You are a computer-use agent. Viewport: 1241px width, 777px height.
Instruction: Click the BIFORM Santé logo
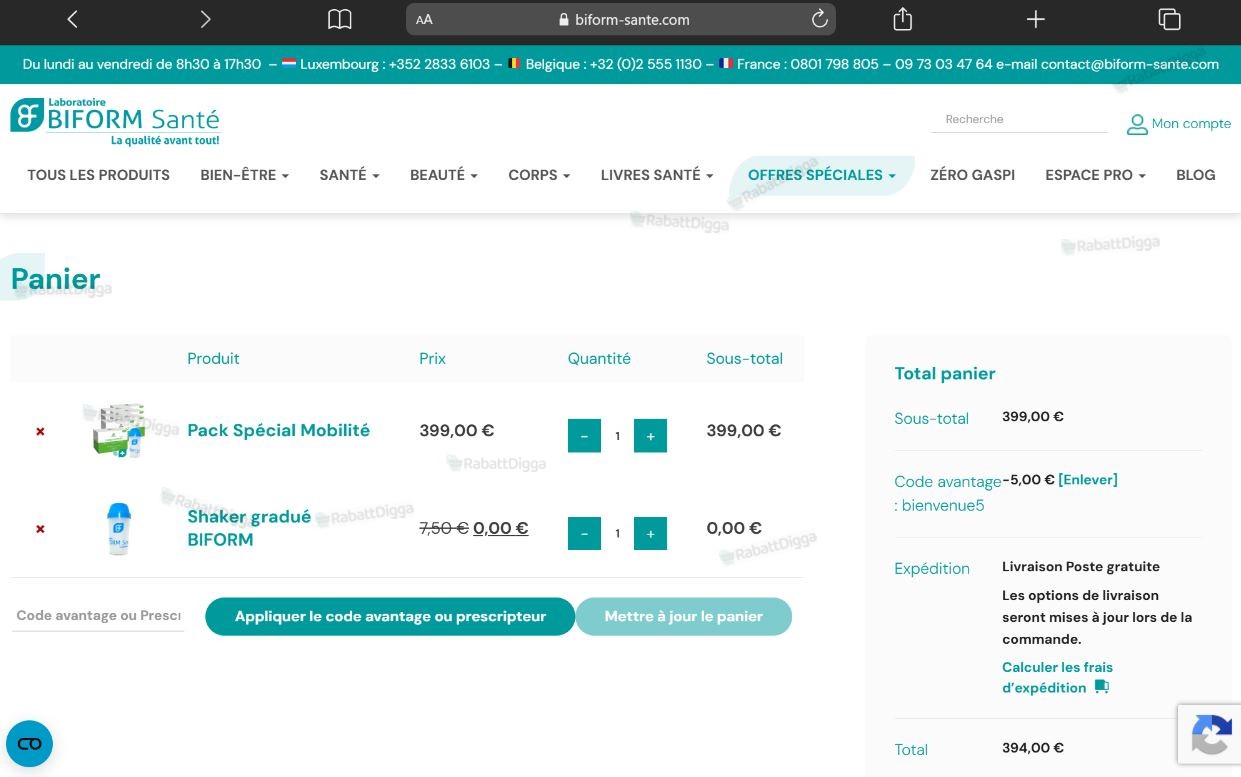(115, 122)
